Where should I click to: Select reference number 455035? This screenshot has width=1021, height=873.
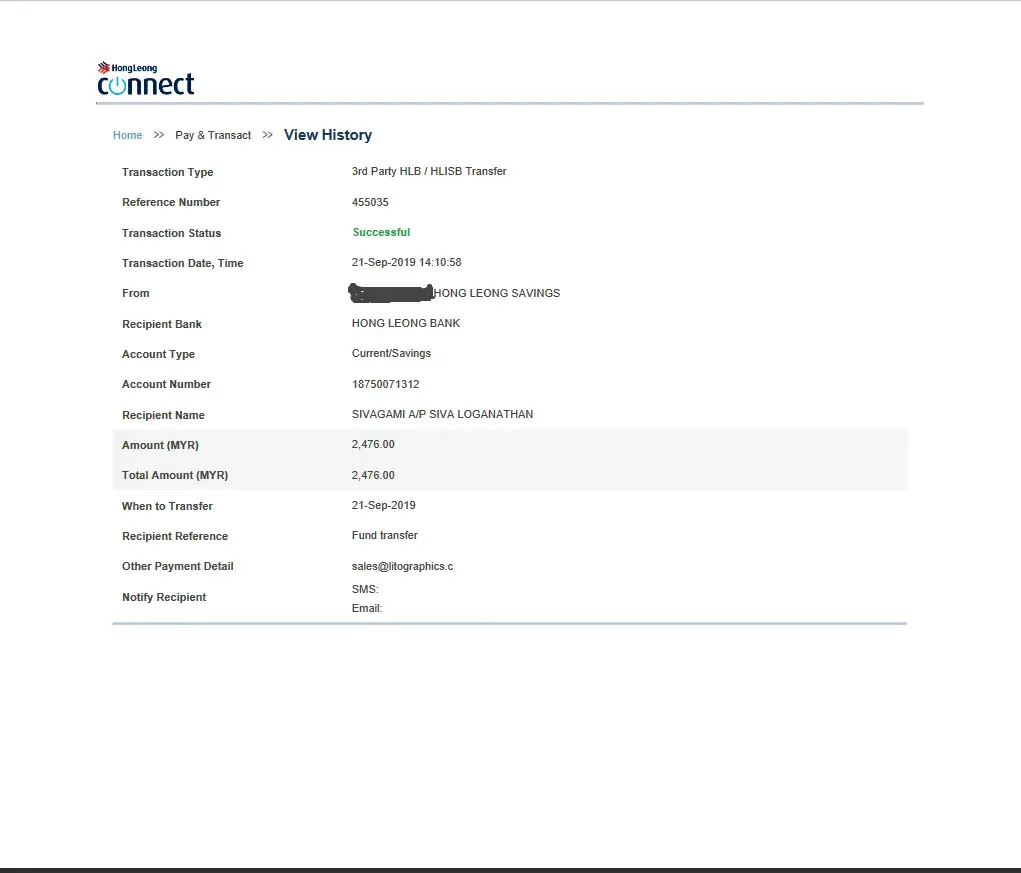pyautogui.click(x=370, y=202)
